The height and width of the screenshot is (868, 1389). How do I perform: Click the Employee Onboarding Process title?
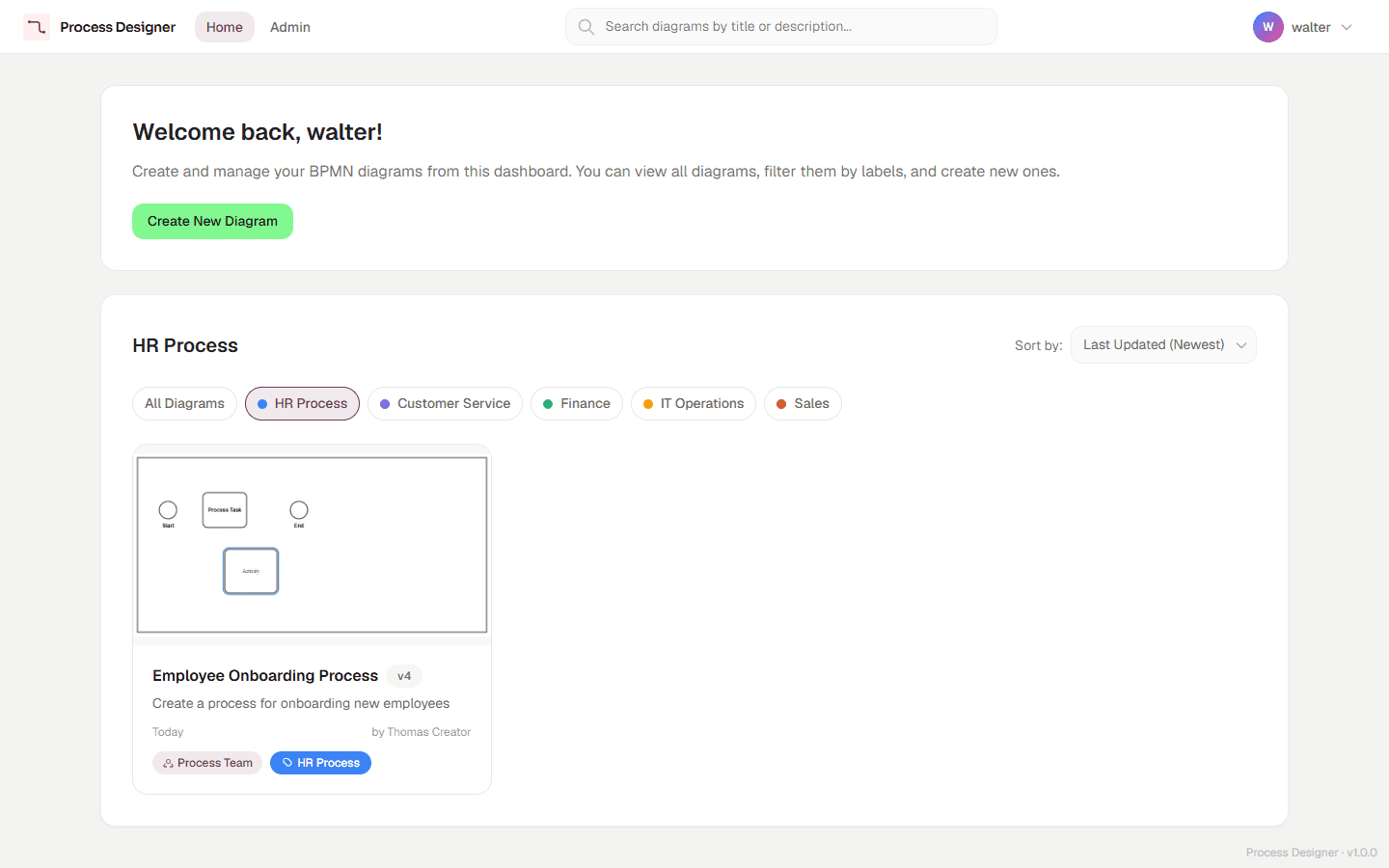(x=265, y=675)
